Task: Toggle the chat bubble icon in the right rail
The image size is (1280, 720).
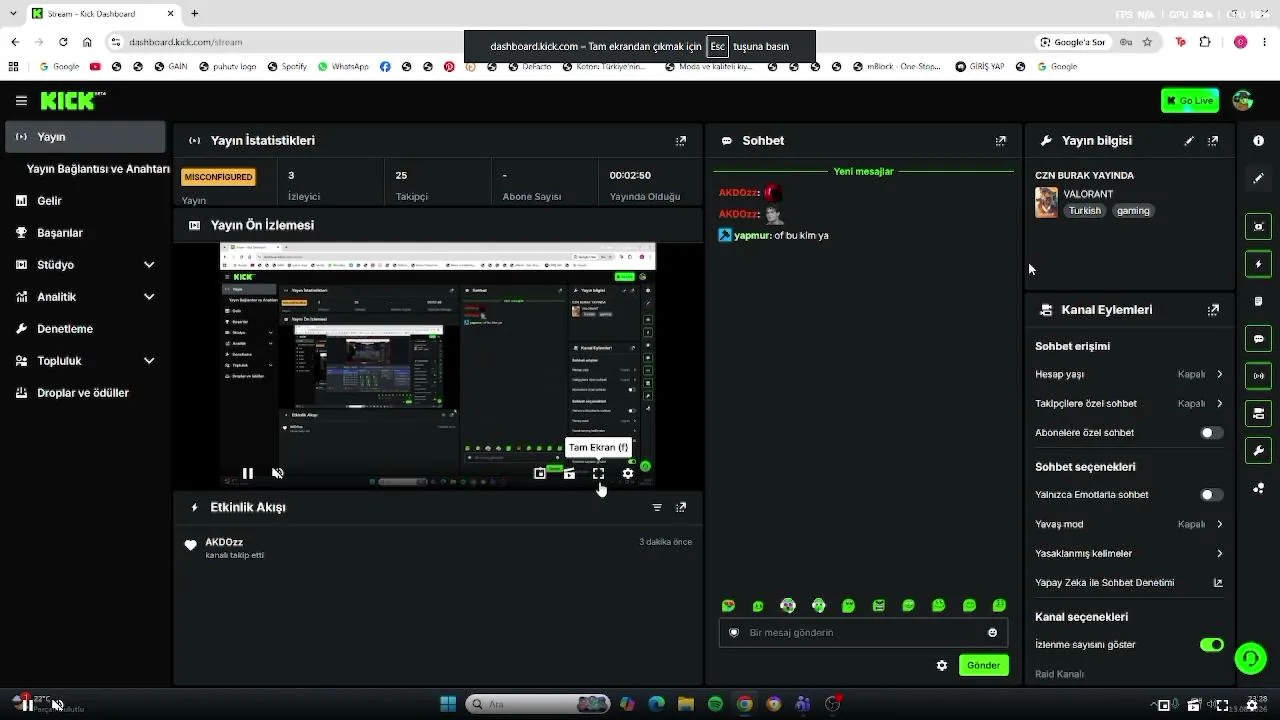Action: [1259, 339]
